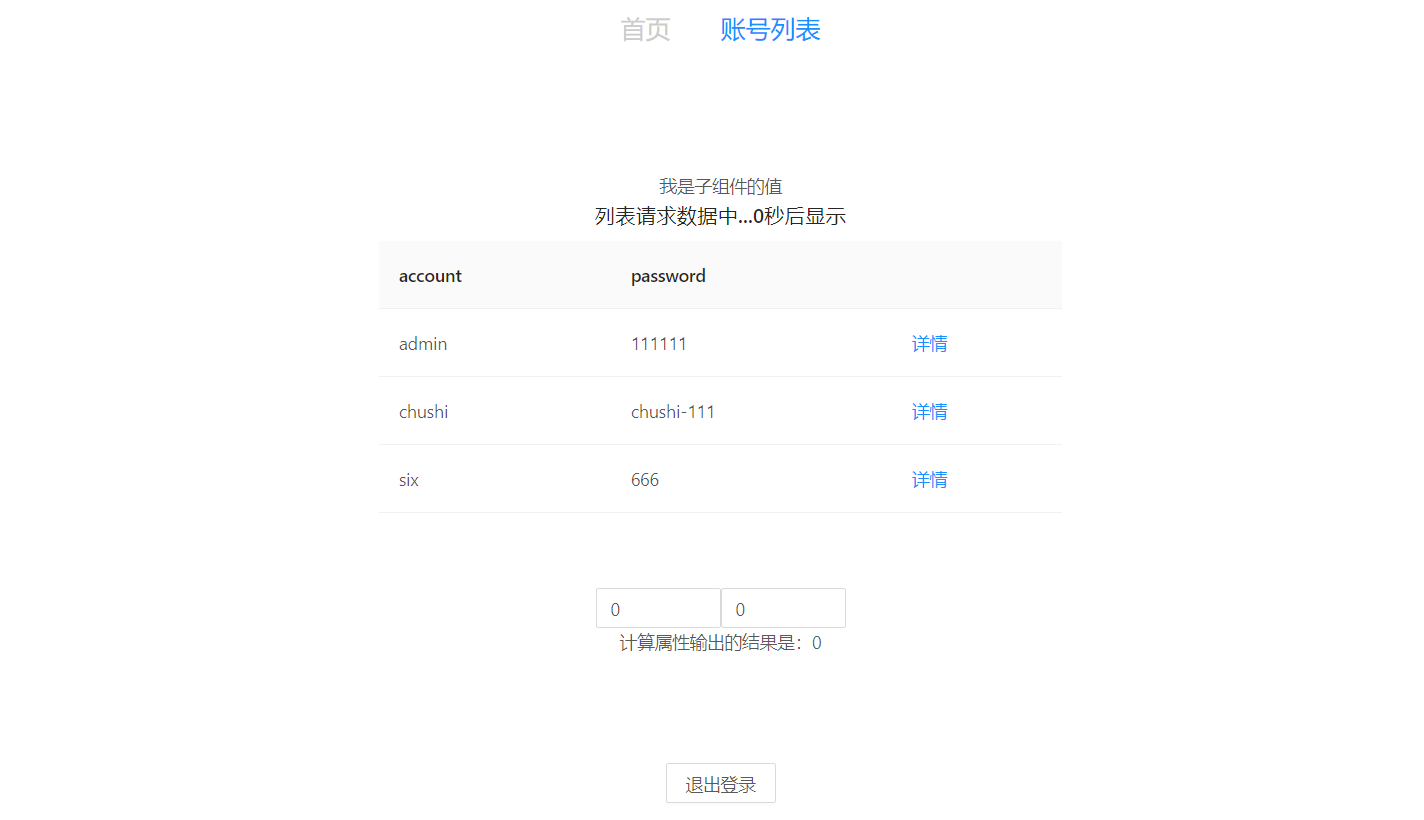Screen dimensions: 1424x820
Task: Focus the first number input field
Action: click(658, 608)
